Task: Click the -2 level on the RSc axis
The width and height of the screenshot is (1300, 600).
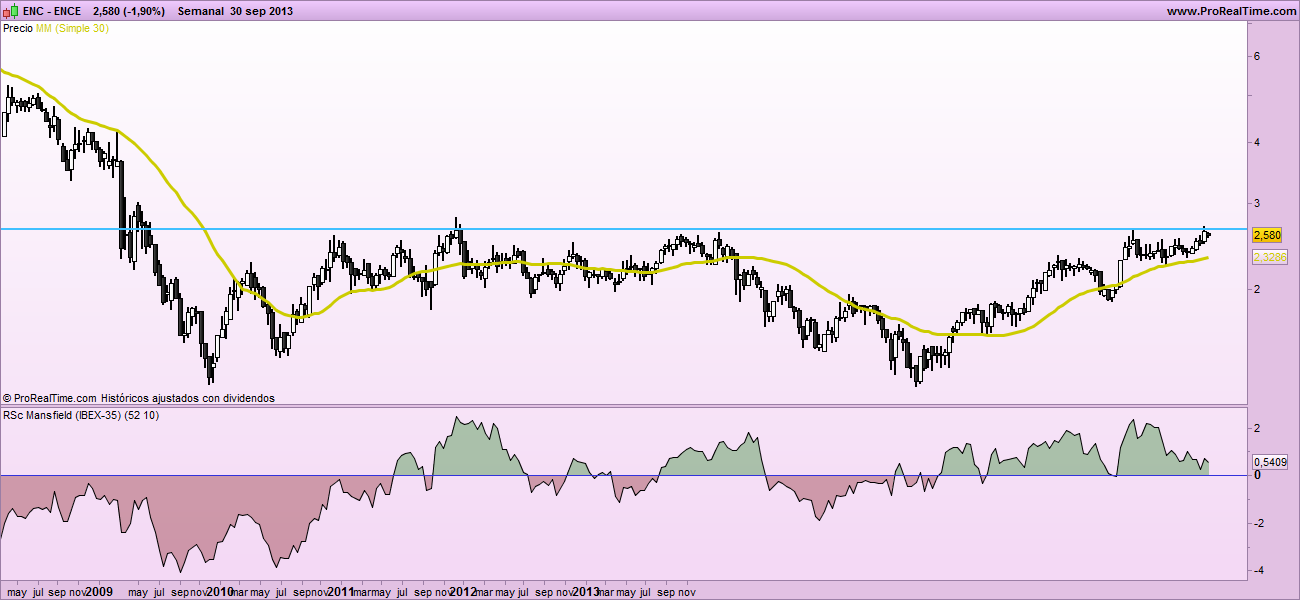Action: pos(1258,523)
